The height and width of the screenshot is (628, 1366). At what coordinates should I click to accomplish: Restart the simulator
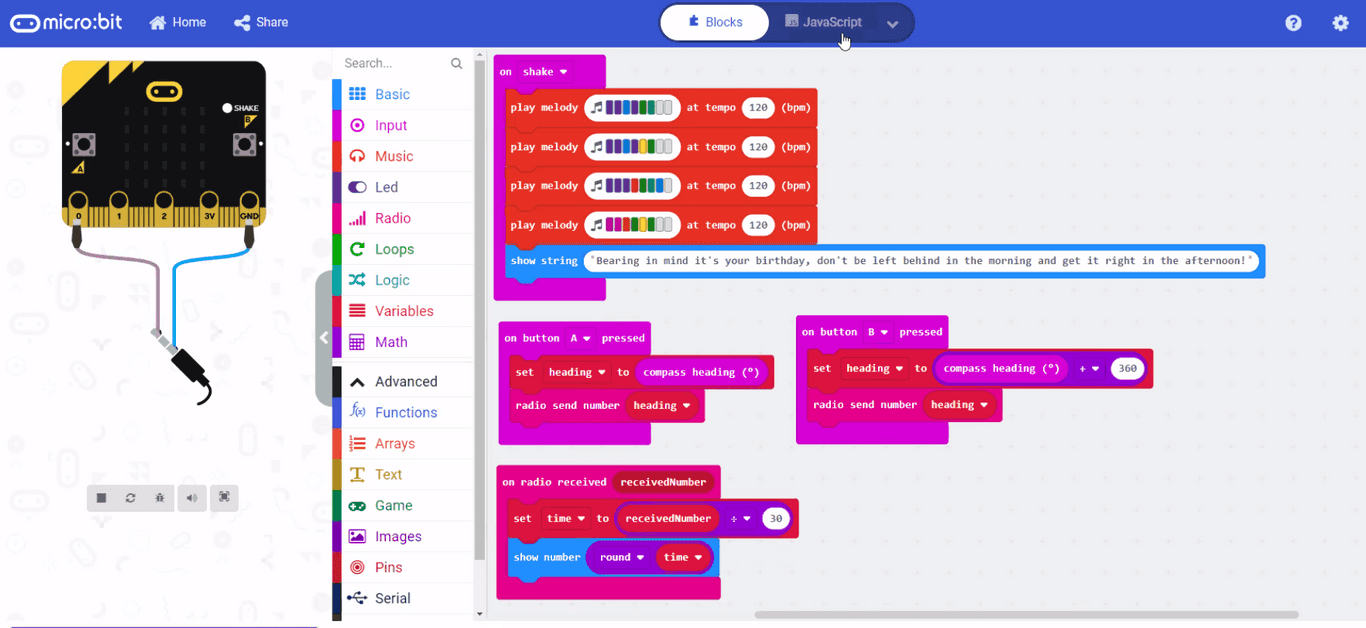click(x=130, y=498)
